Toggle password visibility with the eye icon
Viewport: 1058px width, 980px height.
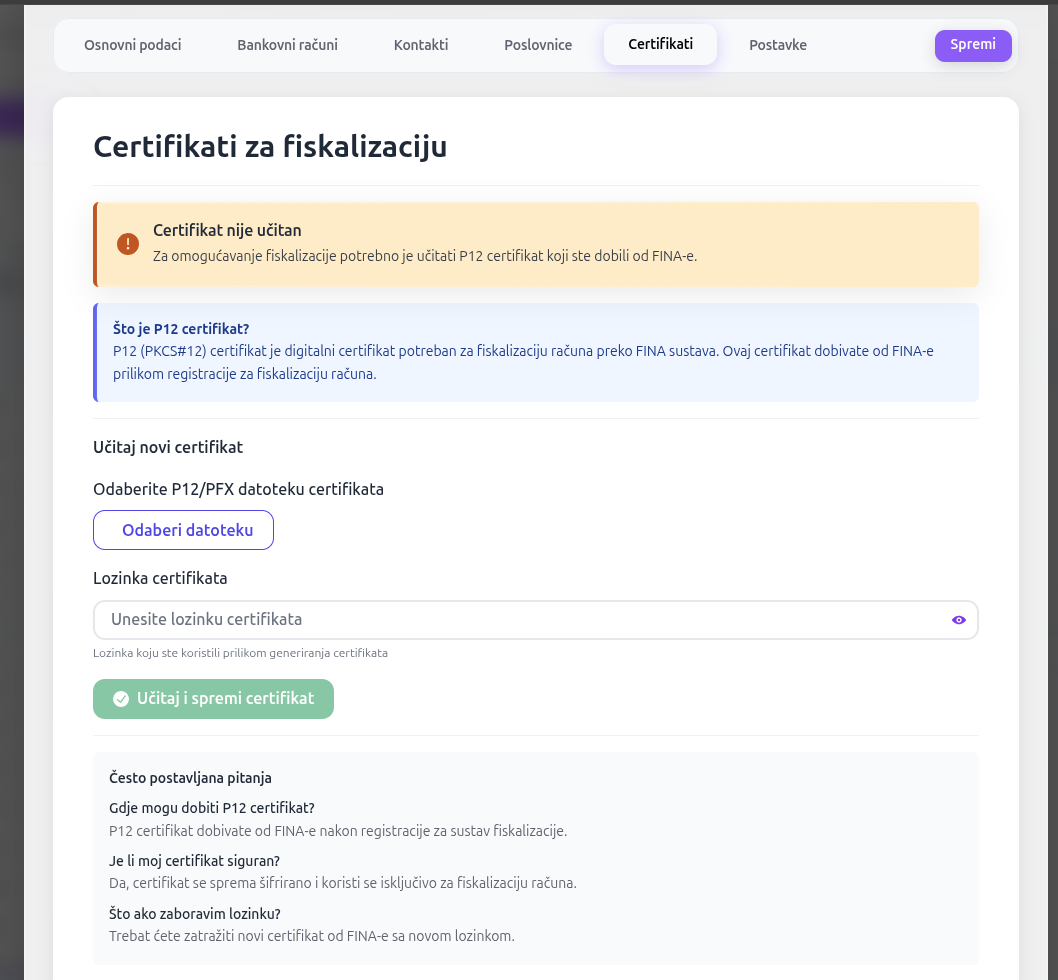point(958,620)
